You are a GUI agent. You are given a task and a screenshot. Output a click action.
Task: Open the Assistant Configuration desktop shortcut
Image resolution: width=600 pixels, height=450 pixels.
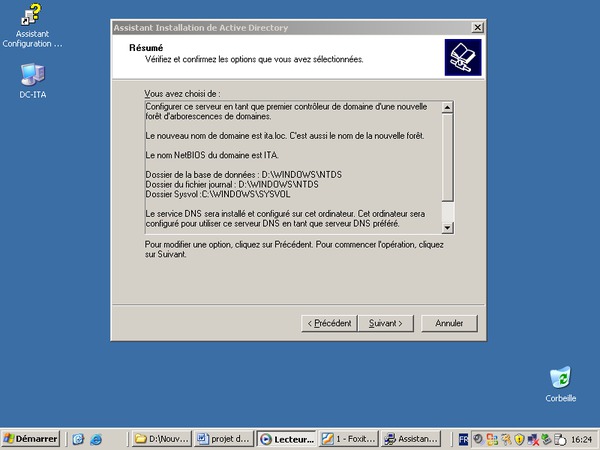point(32,26)
